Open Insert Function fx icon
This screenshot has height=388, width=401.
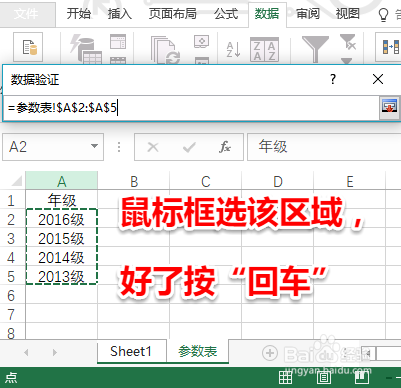(225, 147)
